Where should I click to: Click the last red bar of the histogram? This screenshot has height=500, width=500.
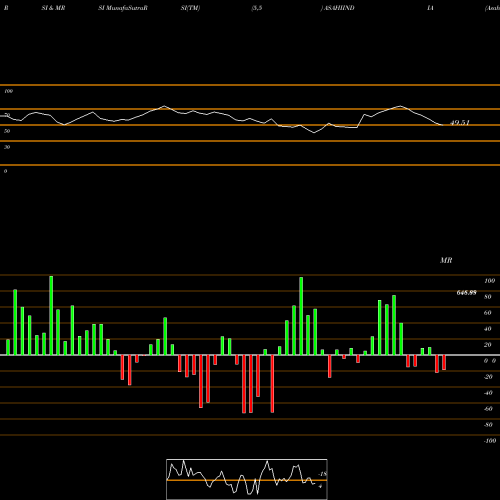[x=444, y=362]
